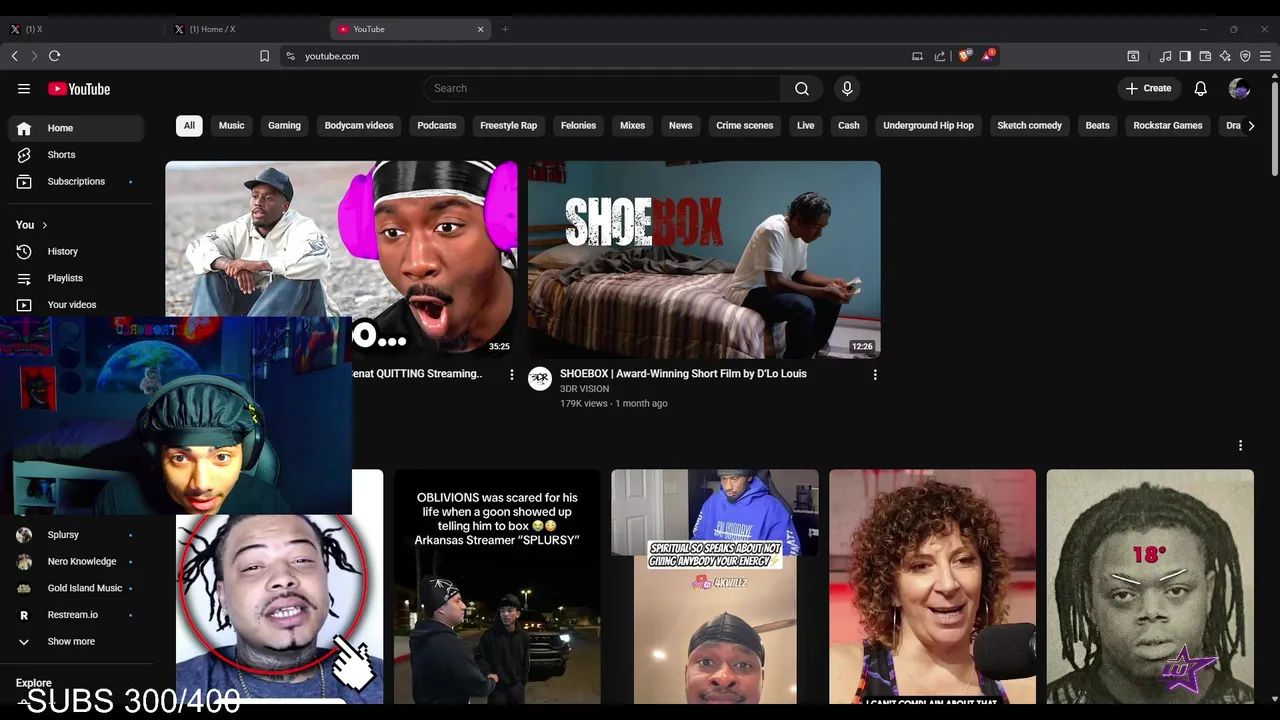Open the browser main menu
Image resolution: width=1280 pixels, height=720 pixels.
point(1266,56)
